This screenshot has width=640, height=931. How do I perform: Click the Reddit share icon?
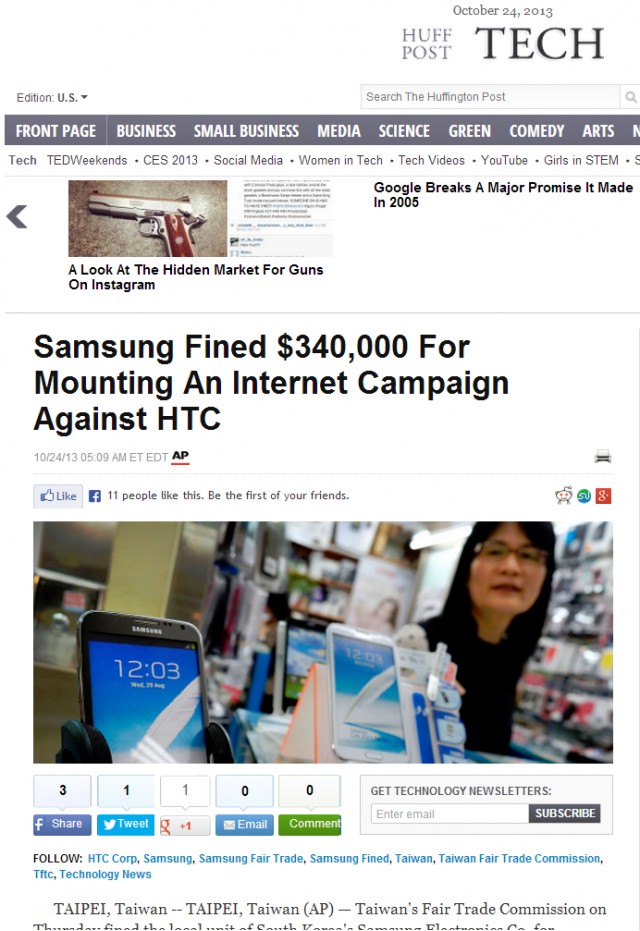pos(563,495)
